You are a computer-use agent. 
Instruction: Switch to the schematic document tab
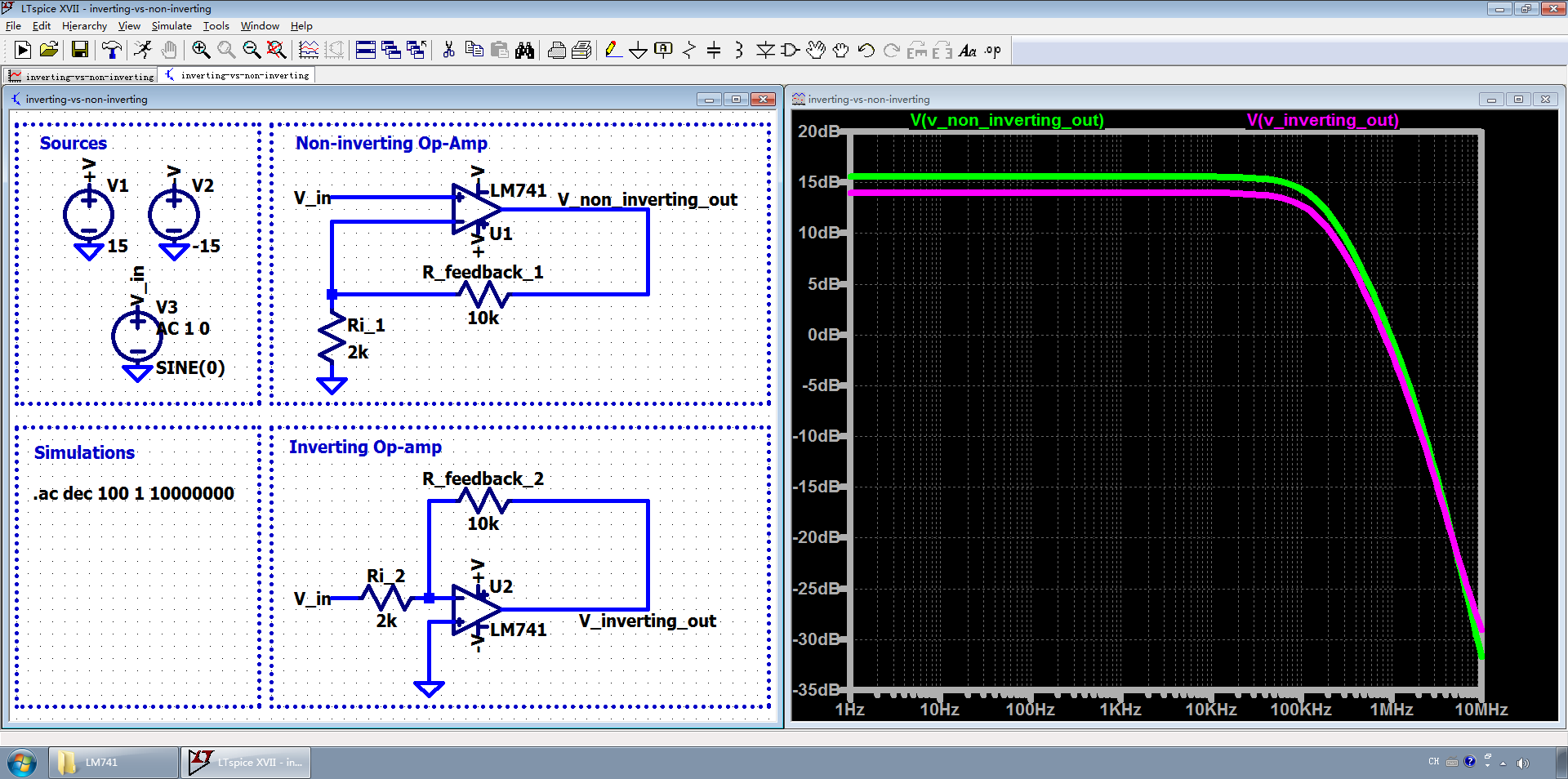pos(238,76)
